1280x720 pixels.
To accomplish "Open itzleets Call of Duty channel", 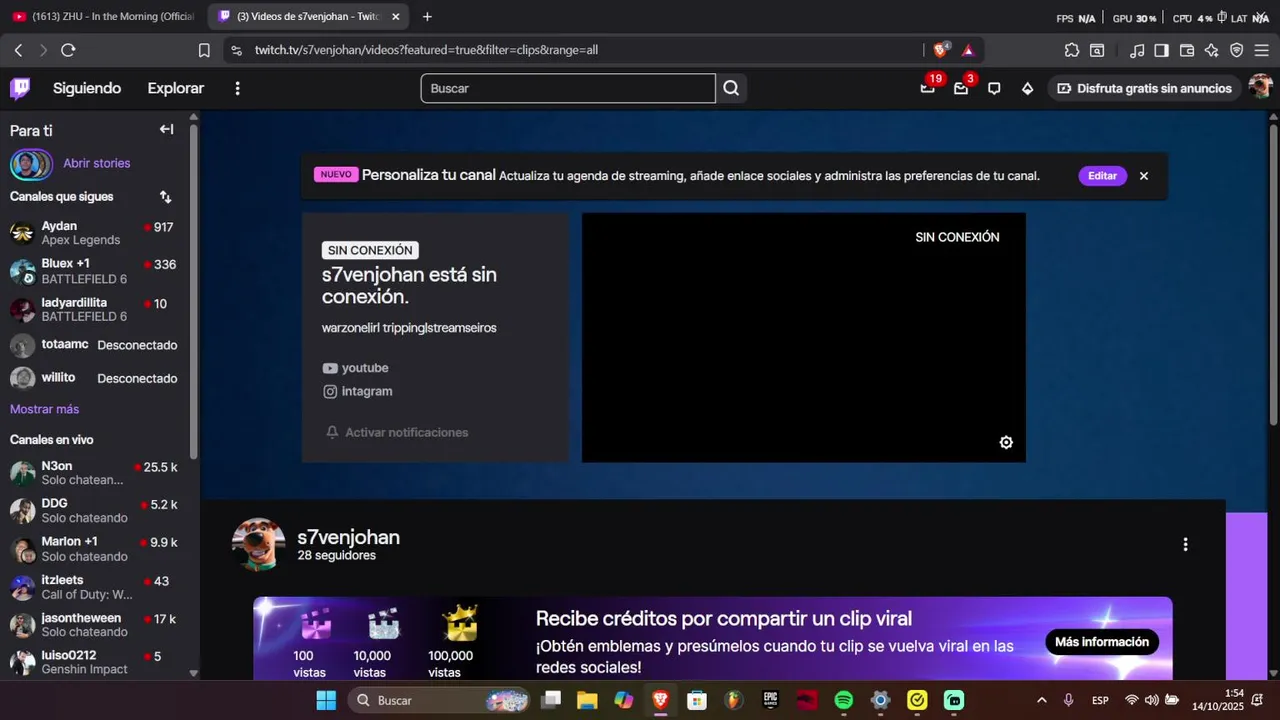I will coord(95,587).
